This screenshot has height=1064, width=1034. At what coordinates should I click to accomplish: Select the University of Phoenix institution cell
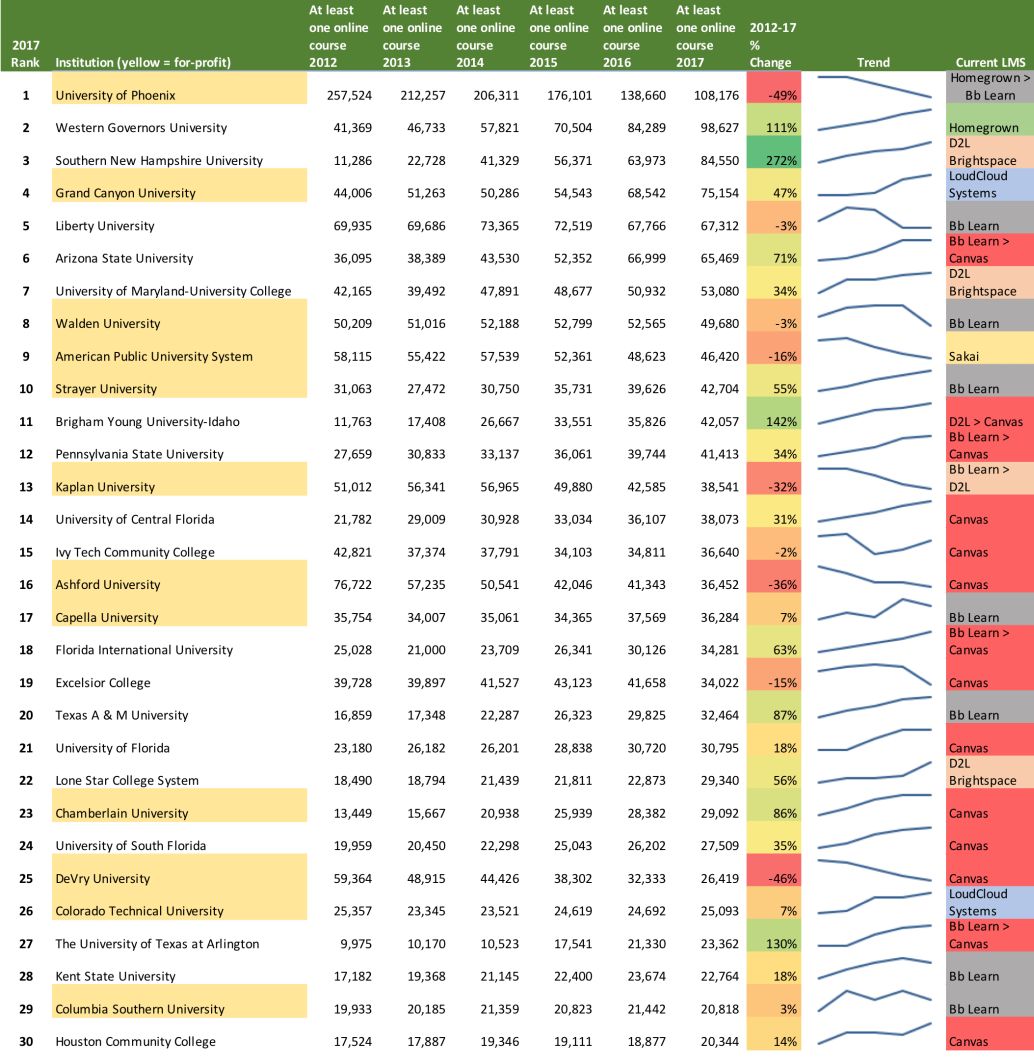(x=179, y=88)
